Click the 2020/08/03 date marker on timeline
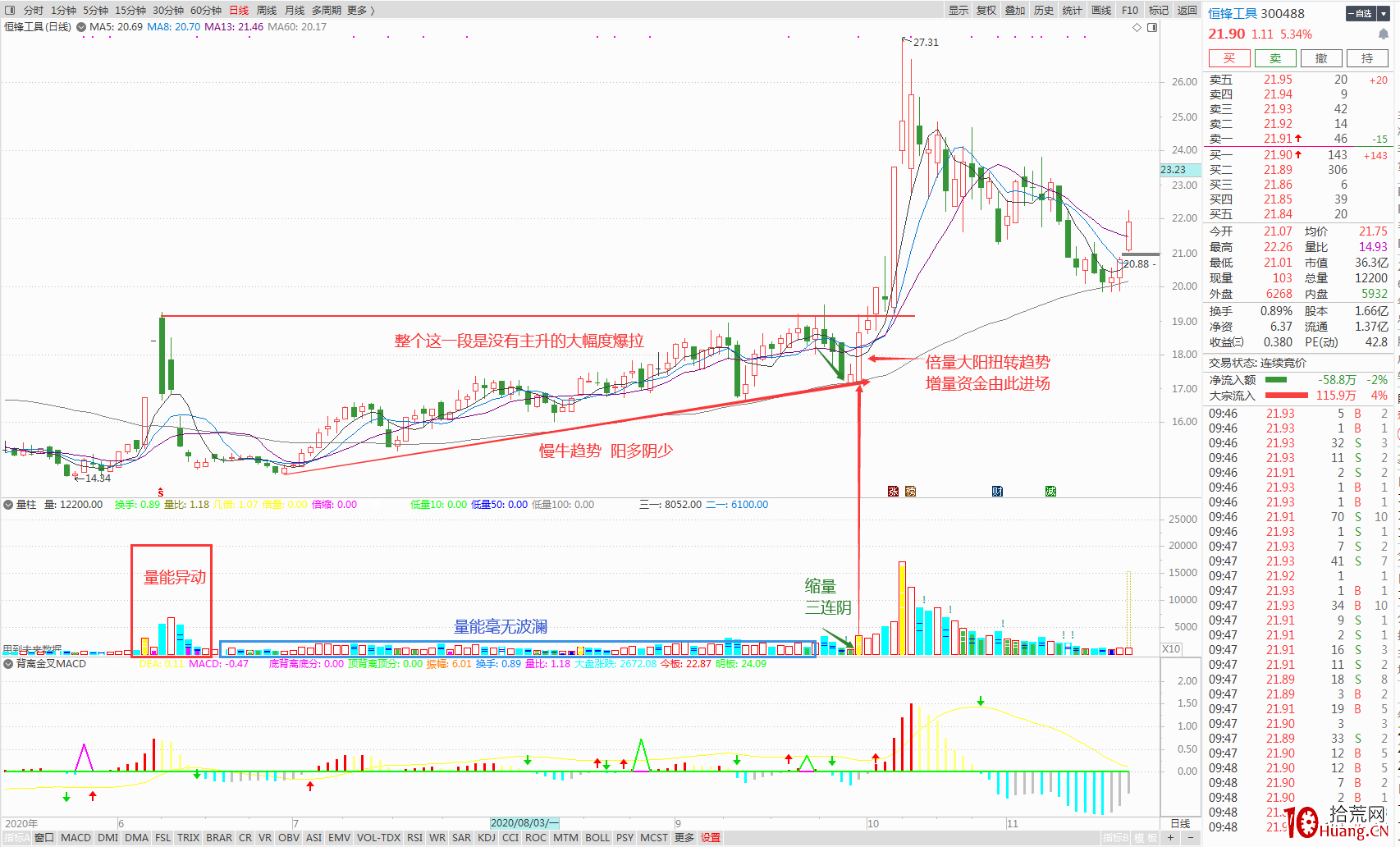 [x=525, y=823]
